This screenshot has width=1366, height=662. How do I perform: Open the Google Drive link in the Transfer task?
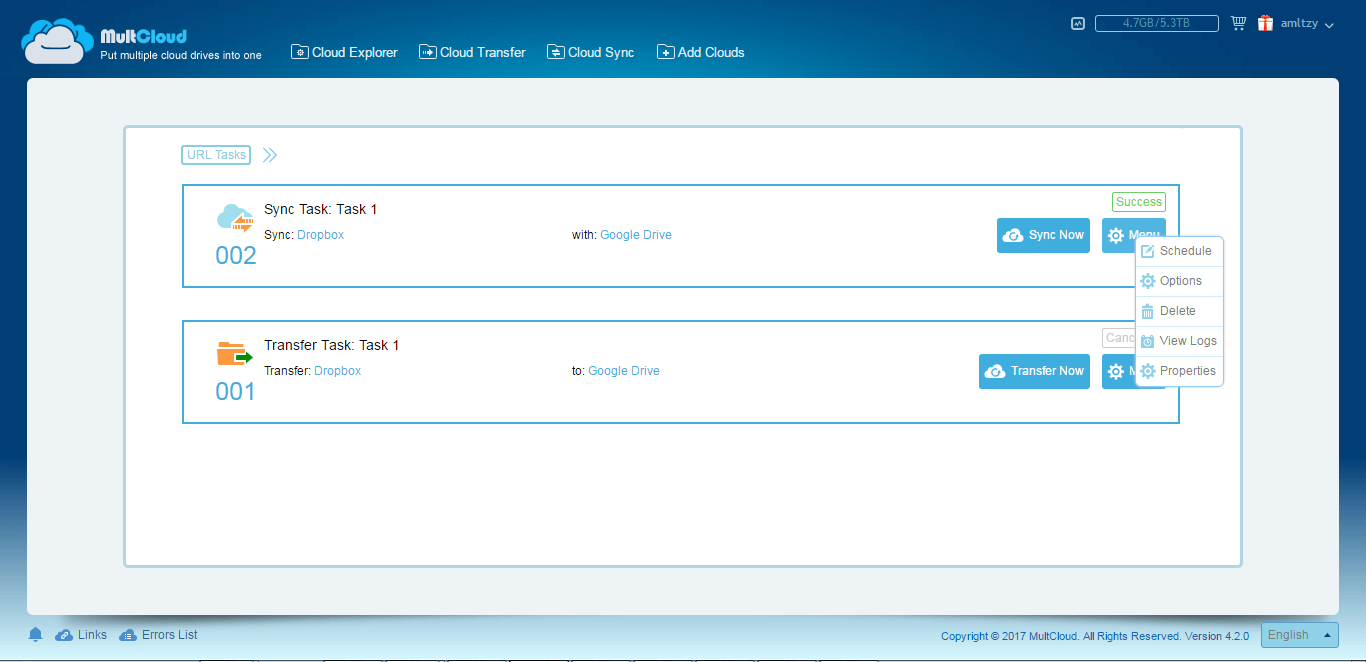coord(624,371)
